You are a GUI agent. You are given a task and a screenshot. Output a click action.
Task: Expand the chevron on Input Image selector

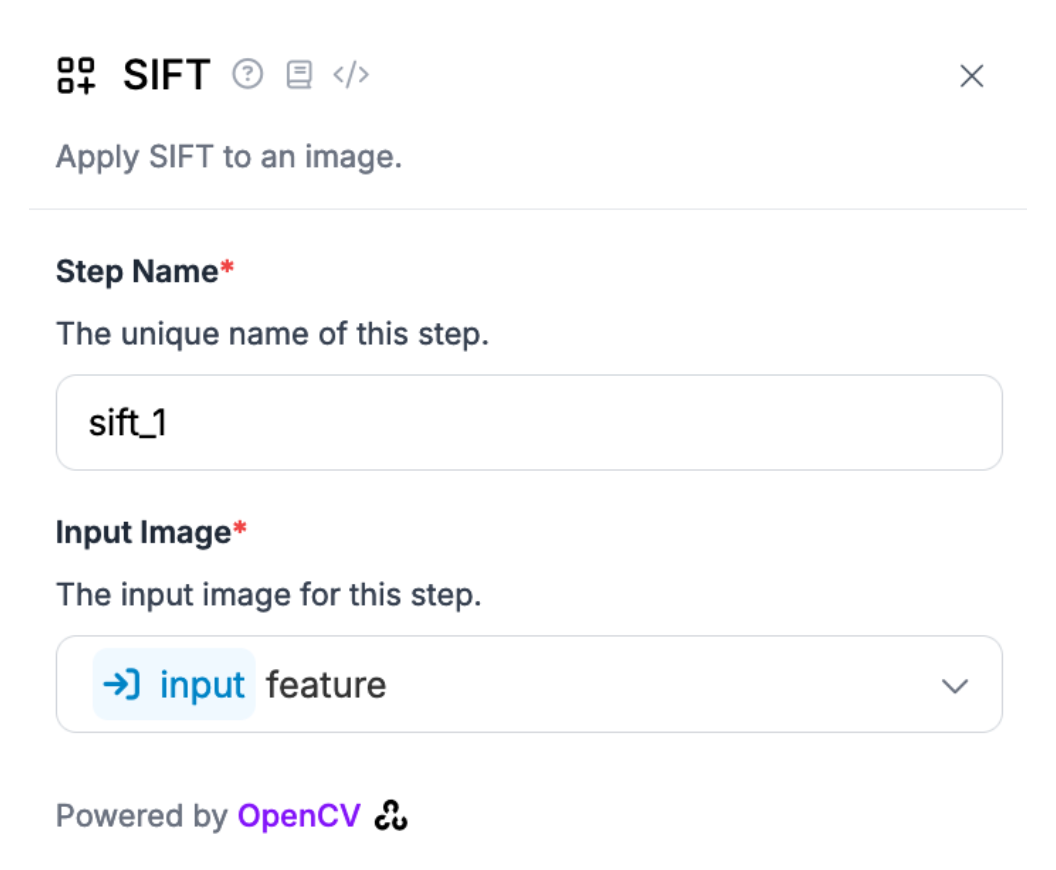point(954,686)
